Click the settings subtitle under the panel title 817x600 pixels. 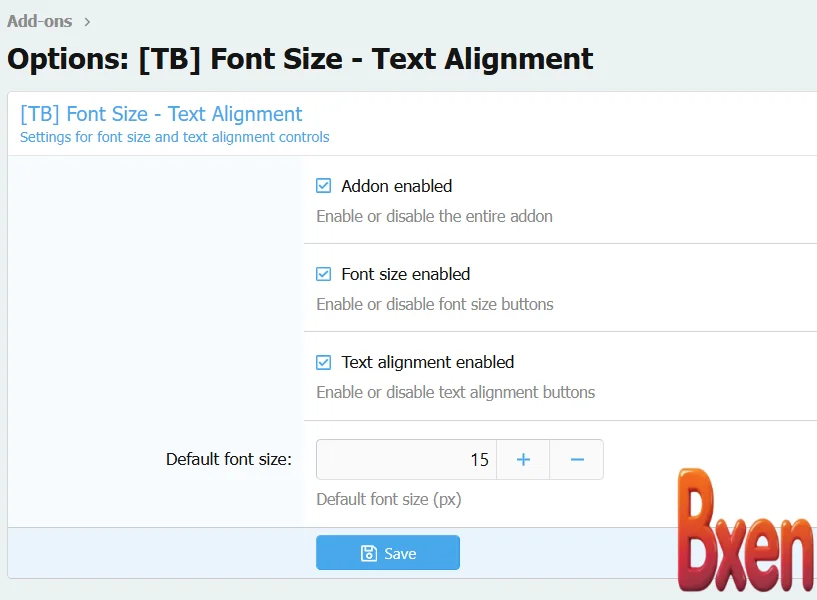tap(174, 137)
